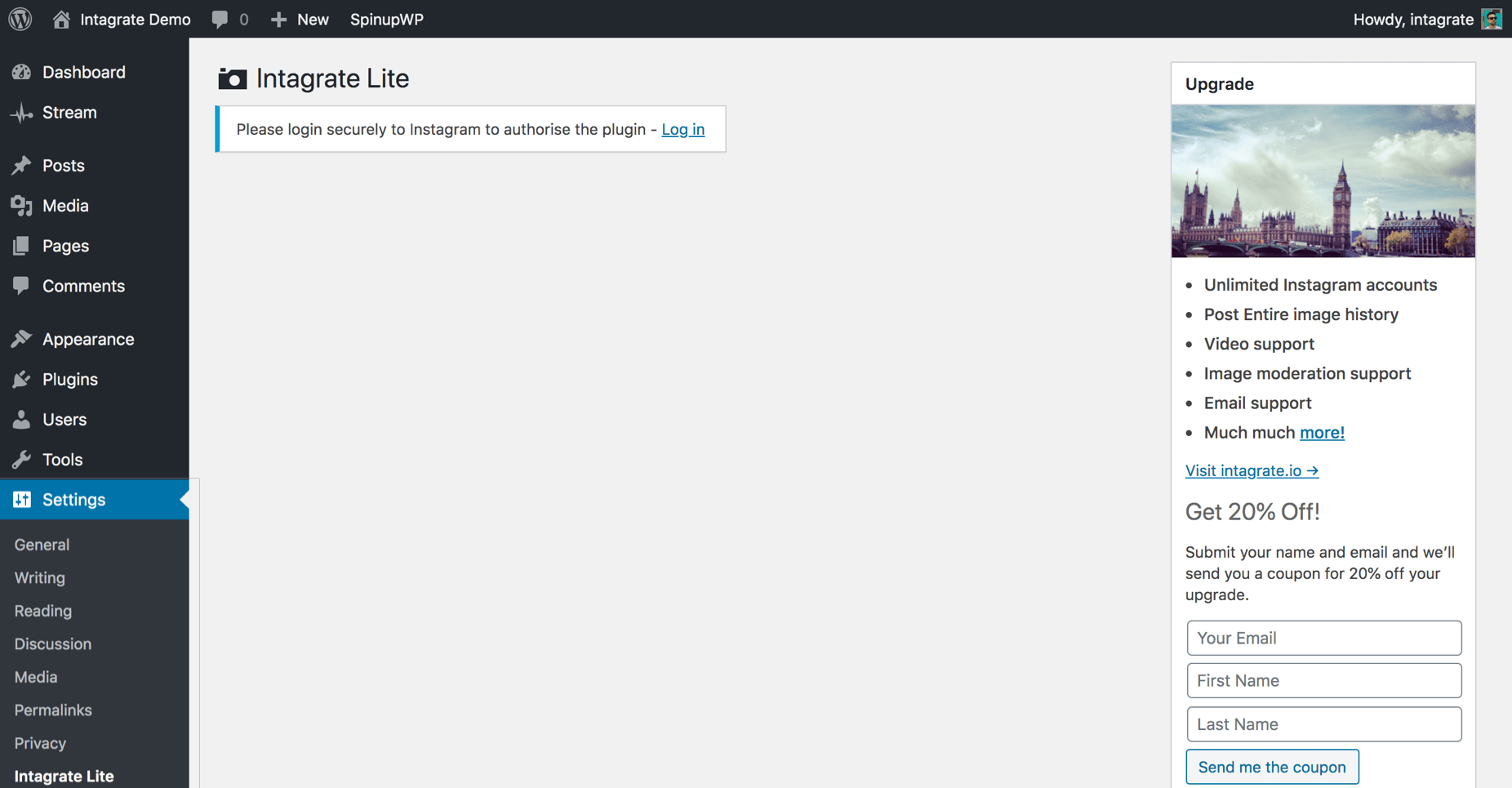This screenshot has height=788, width=1512.
Task: Click the Tools wrench icon
Action: (x=21, y=460)
